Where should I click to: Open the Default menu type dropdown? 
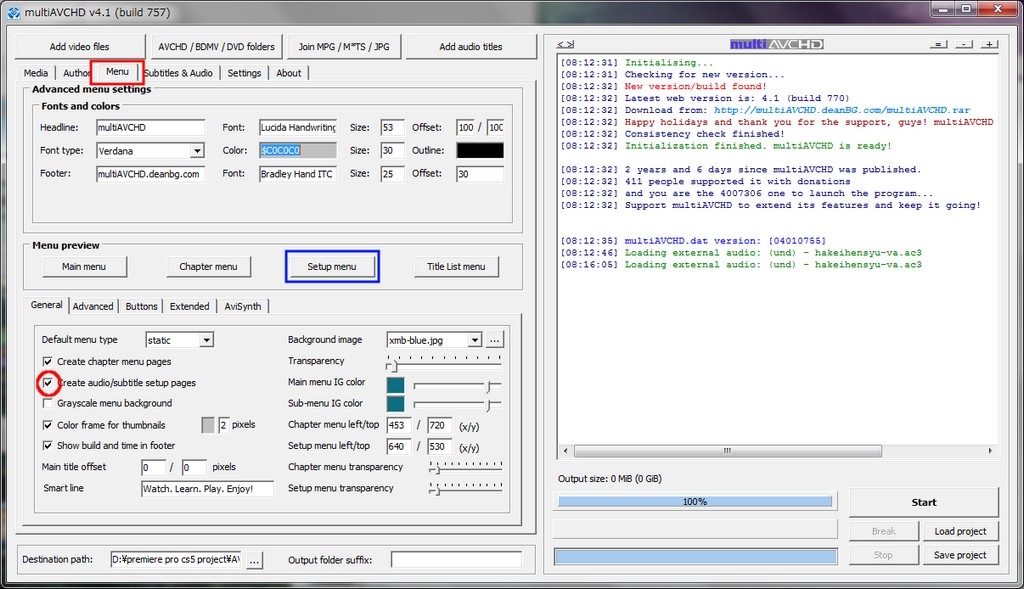tap(206, 341)
